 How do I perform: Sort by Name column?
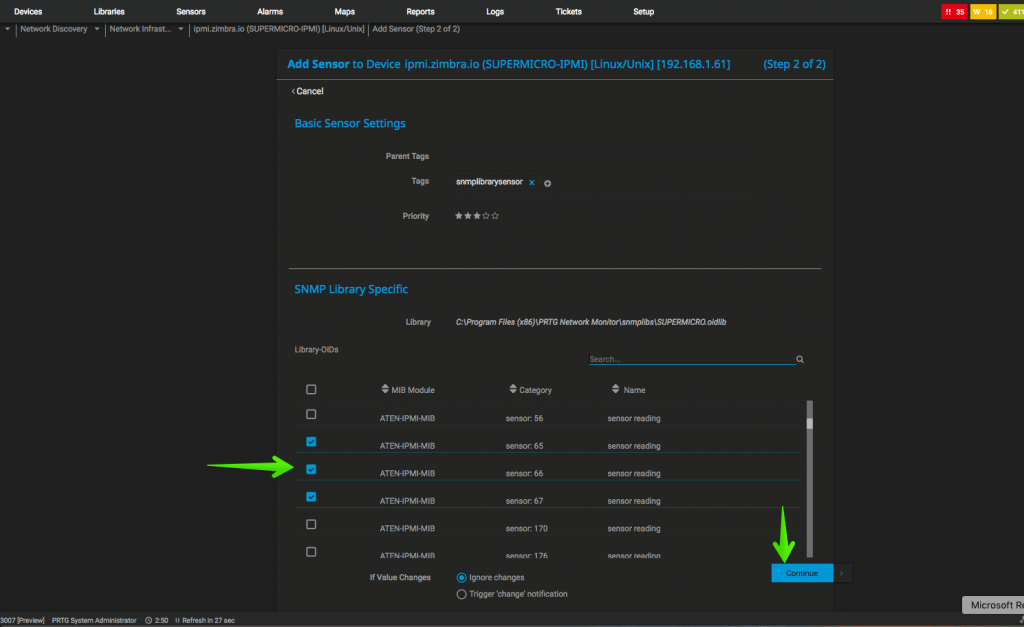(628, 390)
